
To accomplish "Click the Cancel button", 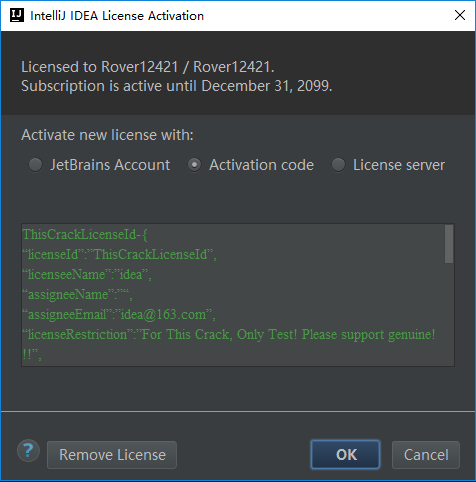I will tap(426, 455).
